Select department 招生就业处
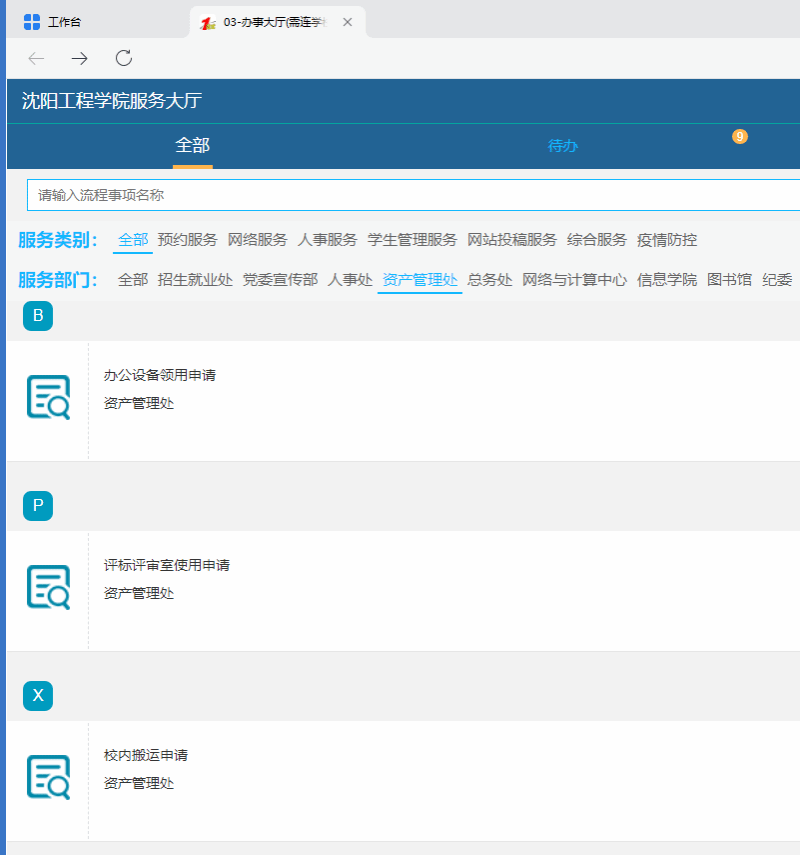The image size is (800, 855). click(195, 280)
